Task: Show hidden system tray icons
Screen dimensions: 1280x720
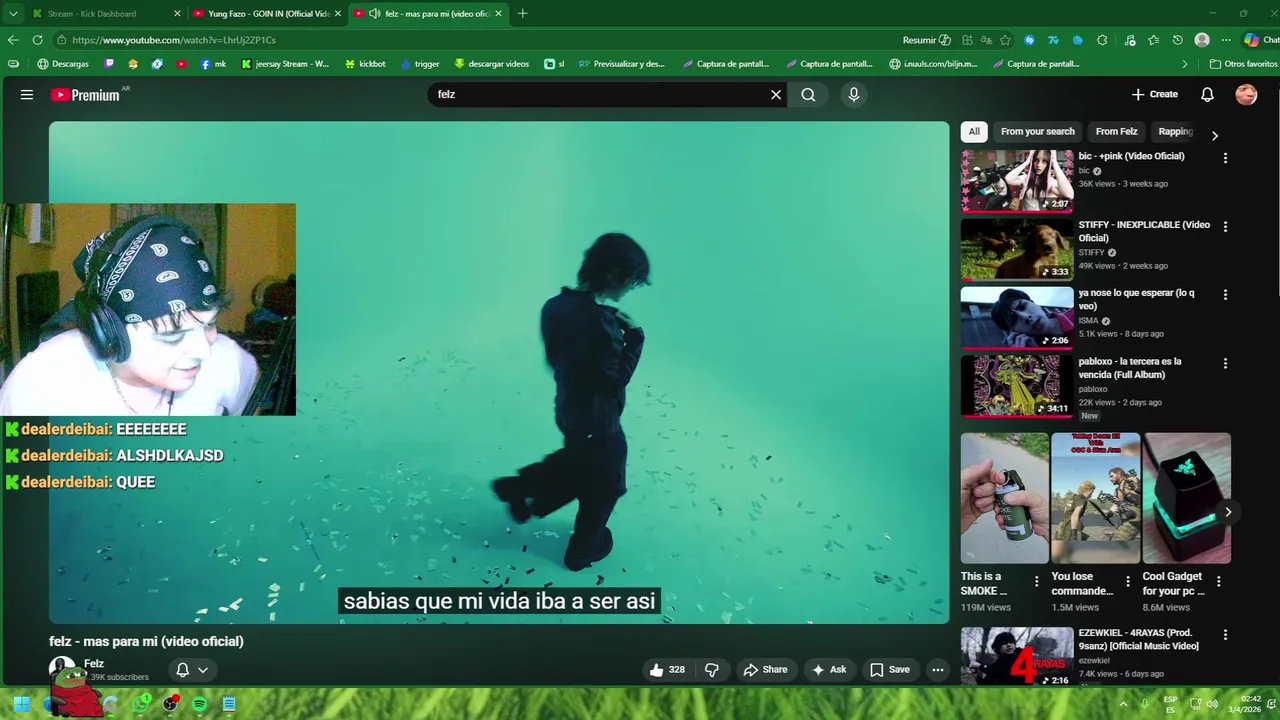Action: point(1122,704)
